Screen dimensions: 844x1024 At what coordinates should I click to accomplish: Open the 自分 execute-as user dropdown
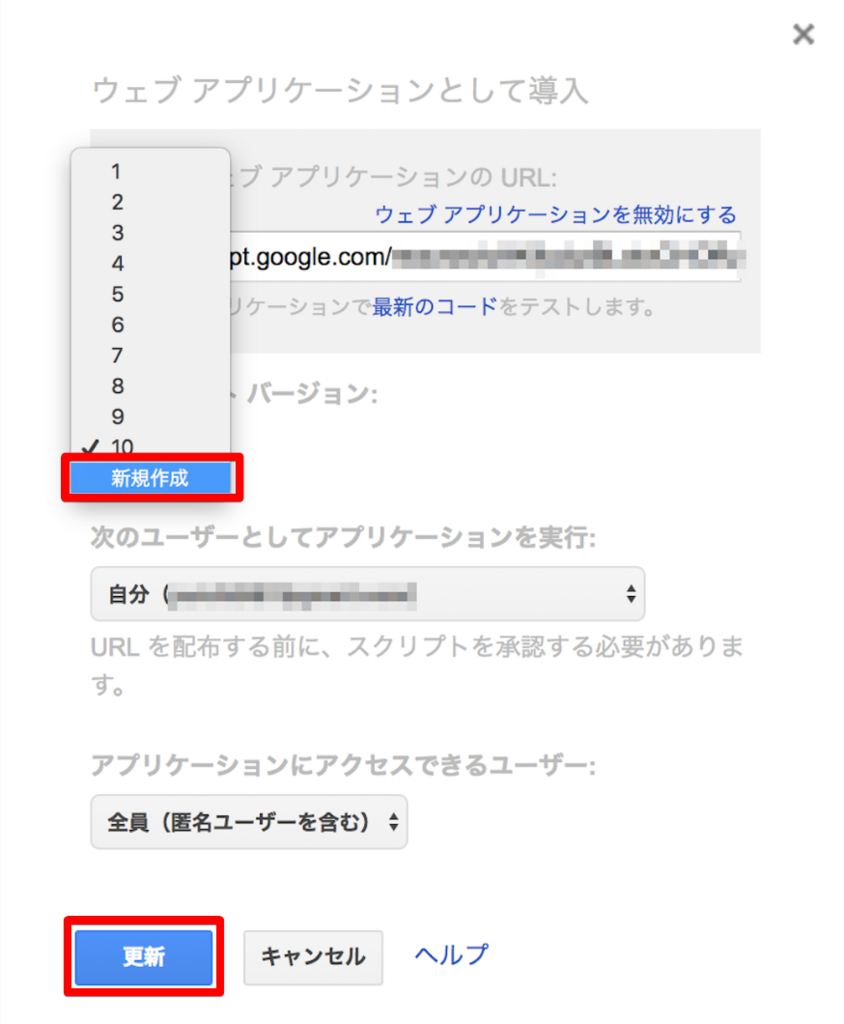[x=368, y=594]
